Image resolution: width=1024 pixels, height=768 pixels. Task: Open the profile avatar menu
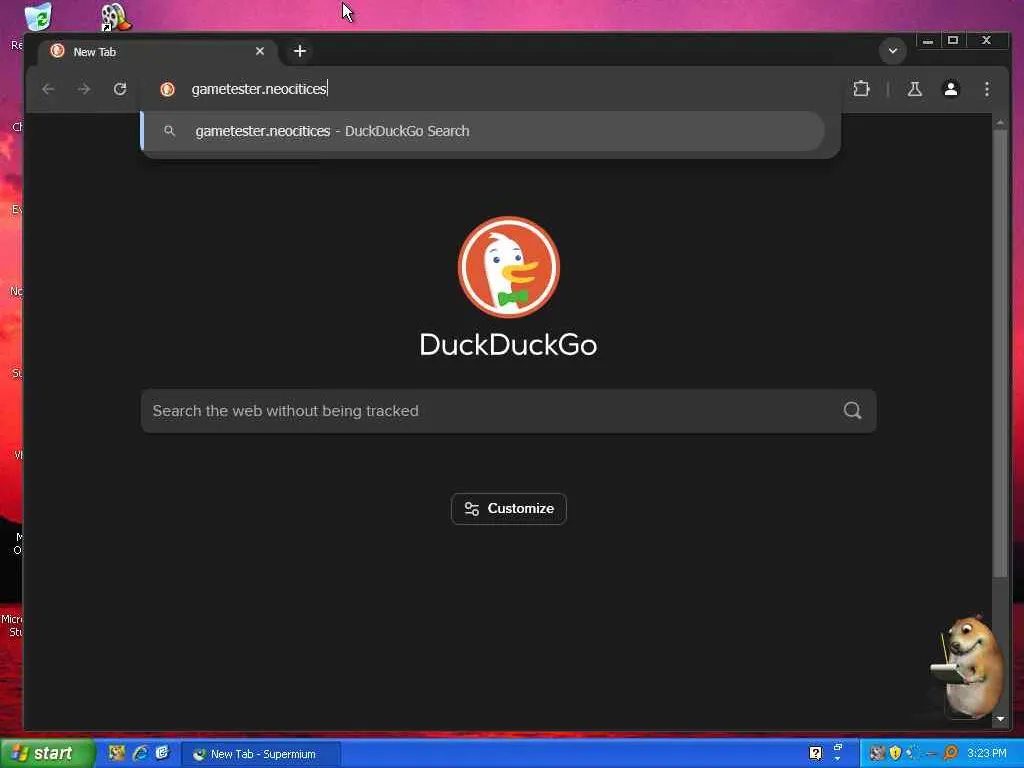pyautogui.click(x=951, y=89)
